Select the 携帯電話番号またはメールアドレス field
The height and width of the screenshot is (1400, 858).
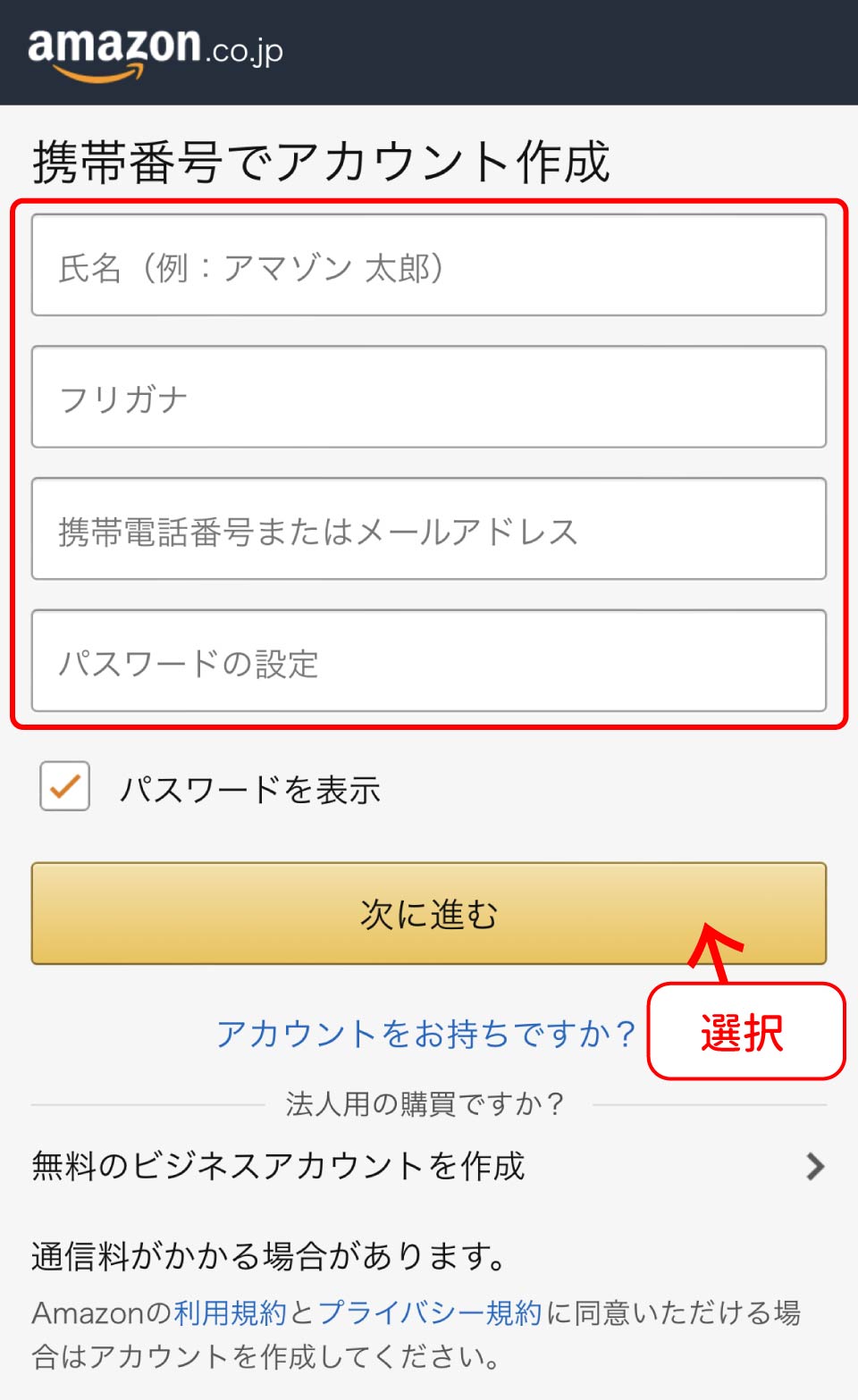click(429, 530)
